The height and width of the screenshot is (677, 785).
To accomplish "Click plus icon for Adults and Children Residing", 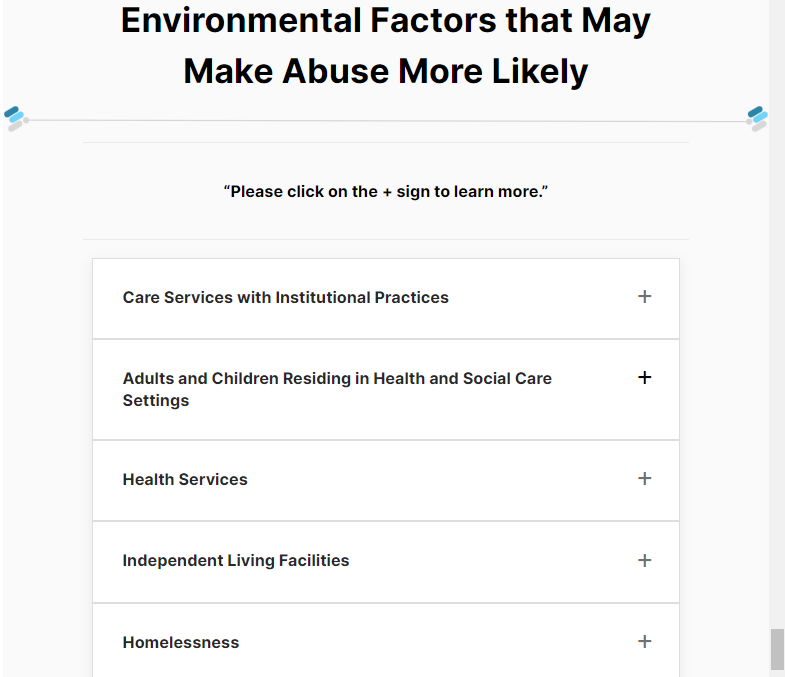I will pyautogui.click(x=644, y=378).
